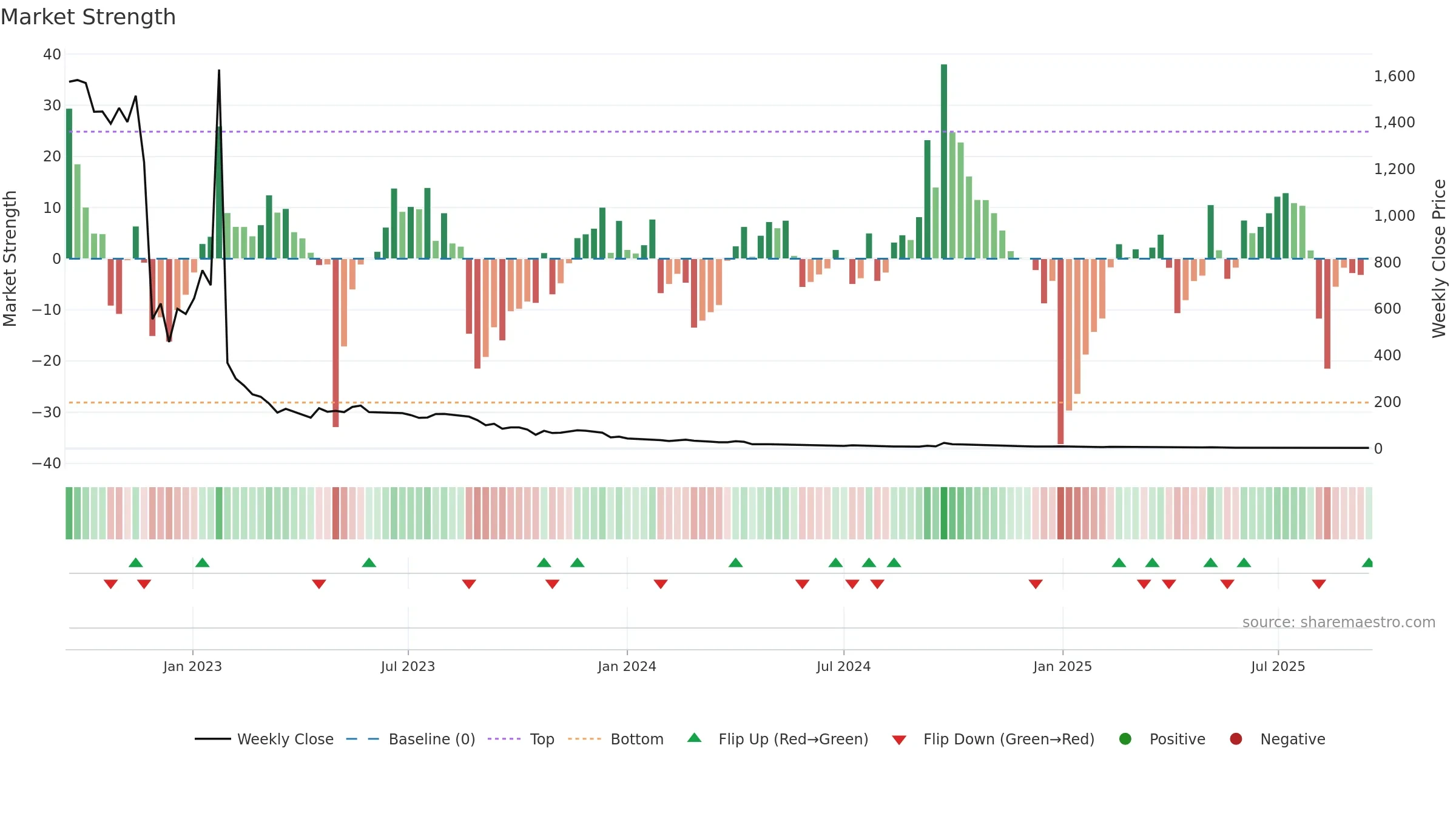The image size is (1456, 819).
Task: Click the Jul 2025 axis label
Action: coord(1278,666)
